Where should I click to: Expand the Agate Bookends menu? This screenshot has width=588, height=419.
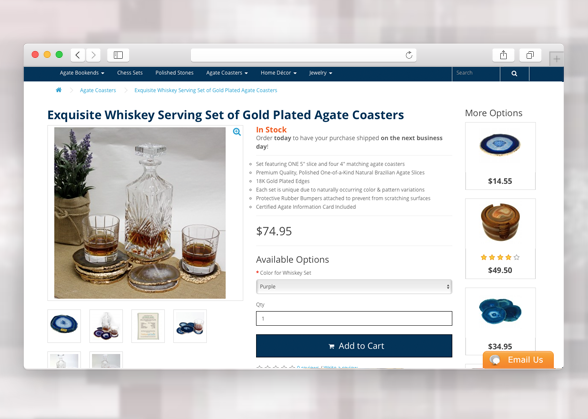(x=82, y=73)
